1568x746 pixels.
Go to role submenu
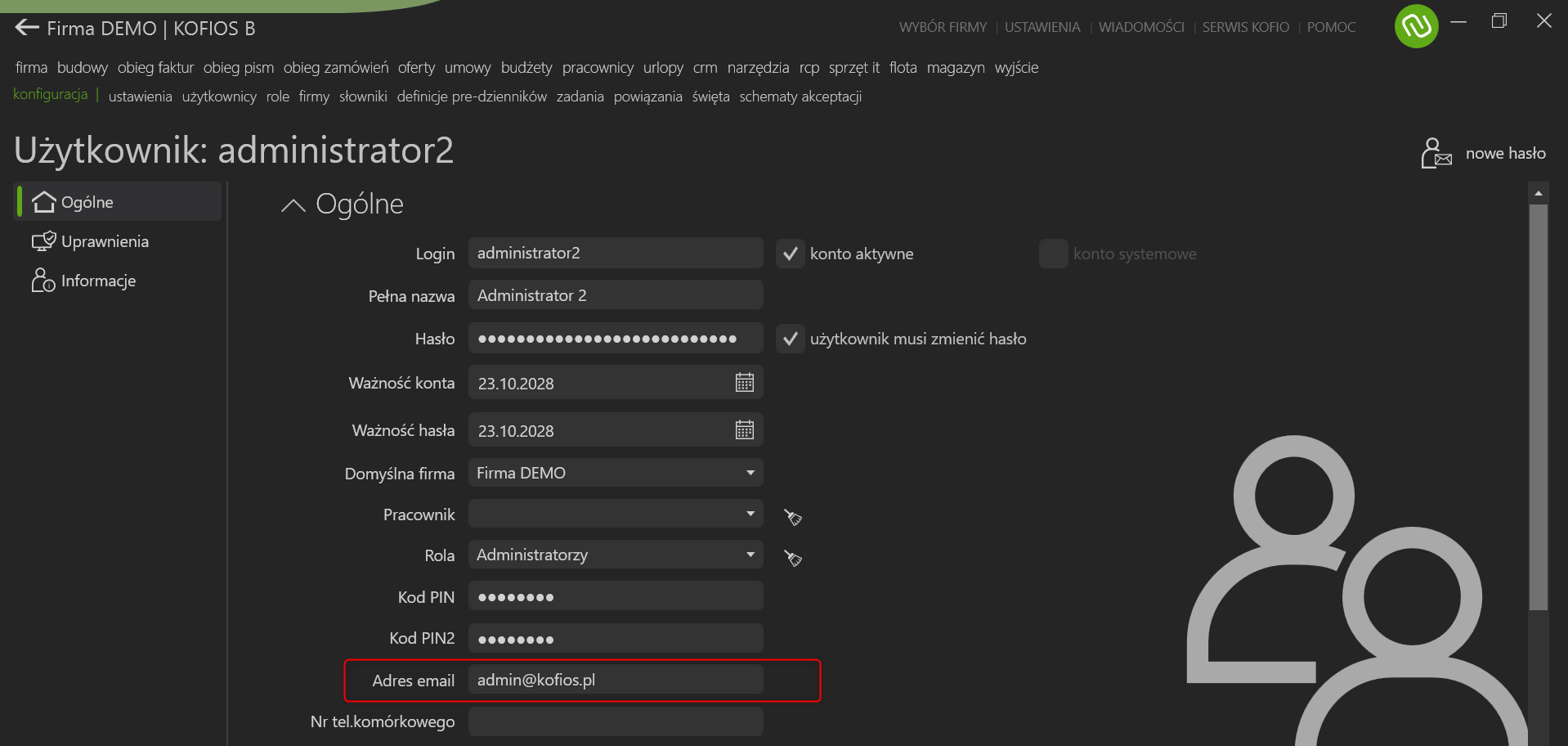click(x=277, y=97)
